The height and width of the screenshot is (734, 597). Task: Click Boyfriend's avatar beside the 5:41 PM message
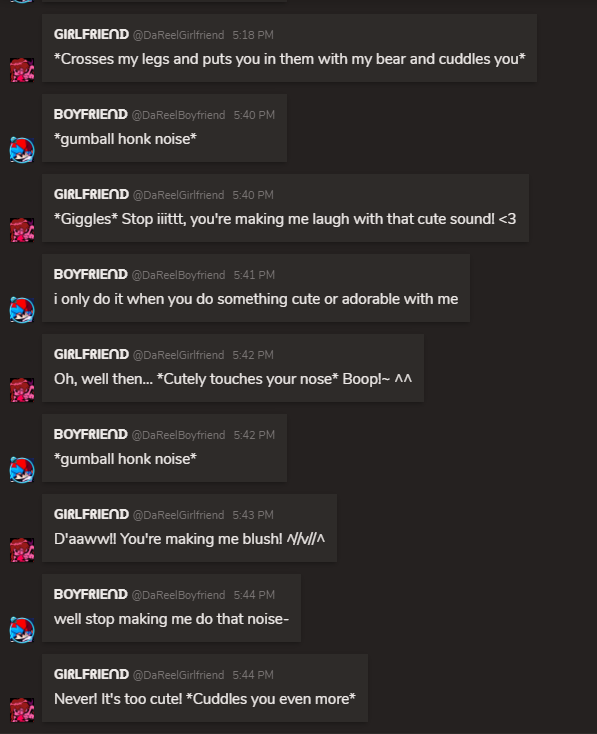pos(22,310)
